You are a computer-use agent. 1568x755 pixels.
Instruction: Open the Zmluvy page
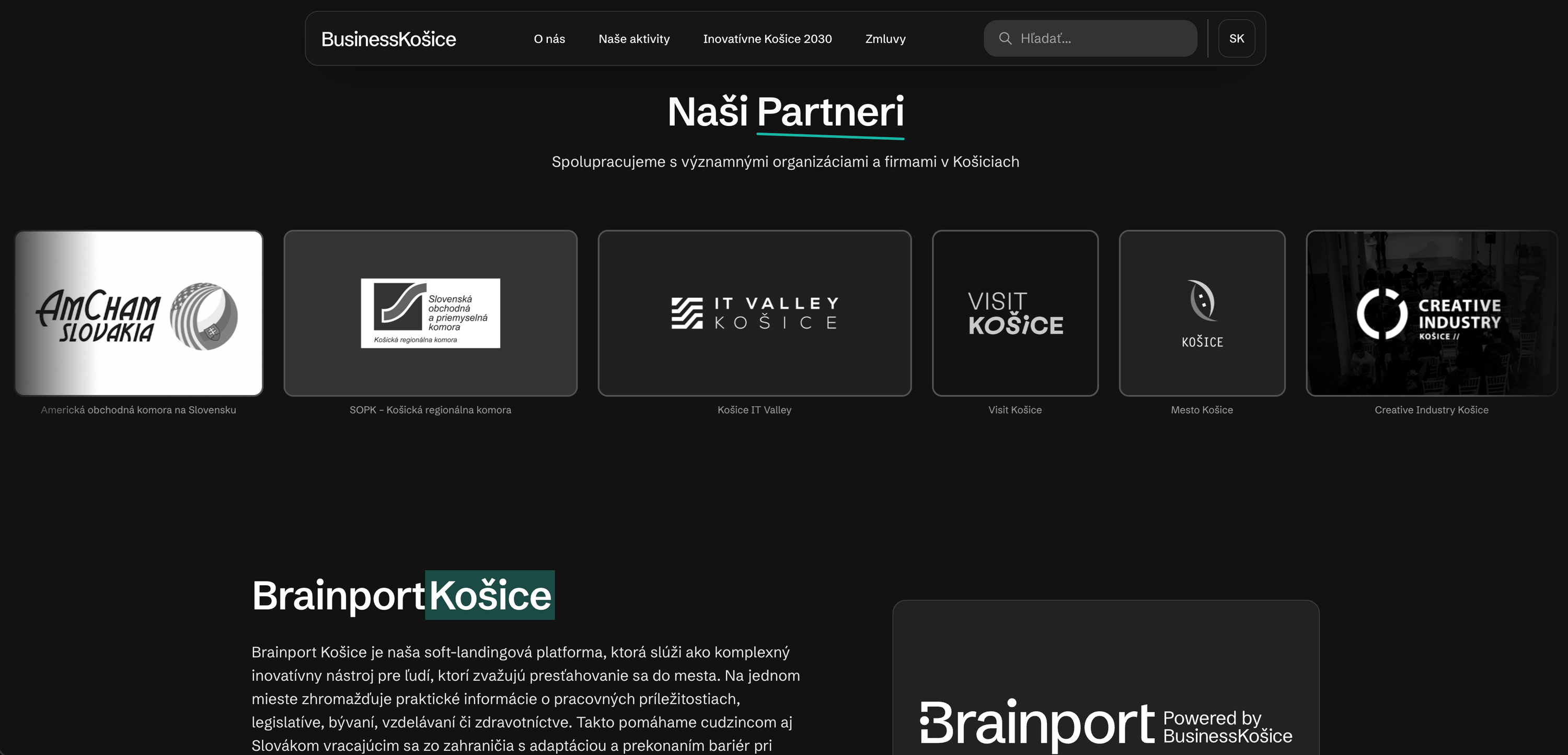point(885,39)
